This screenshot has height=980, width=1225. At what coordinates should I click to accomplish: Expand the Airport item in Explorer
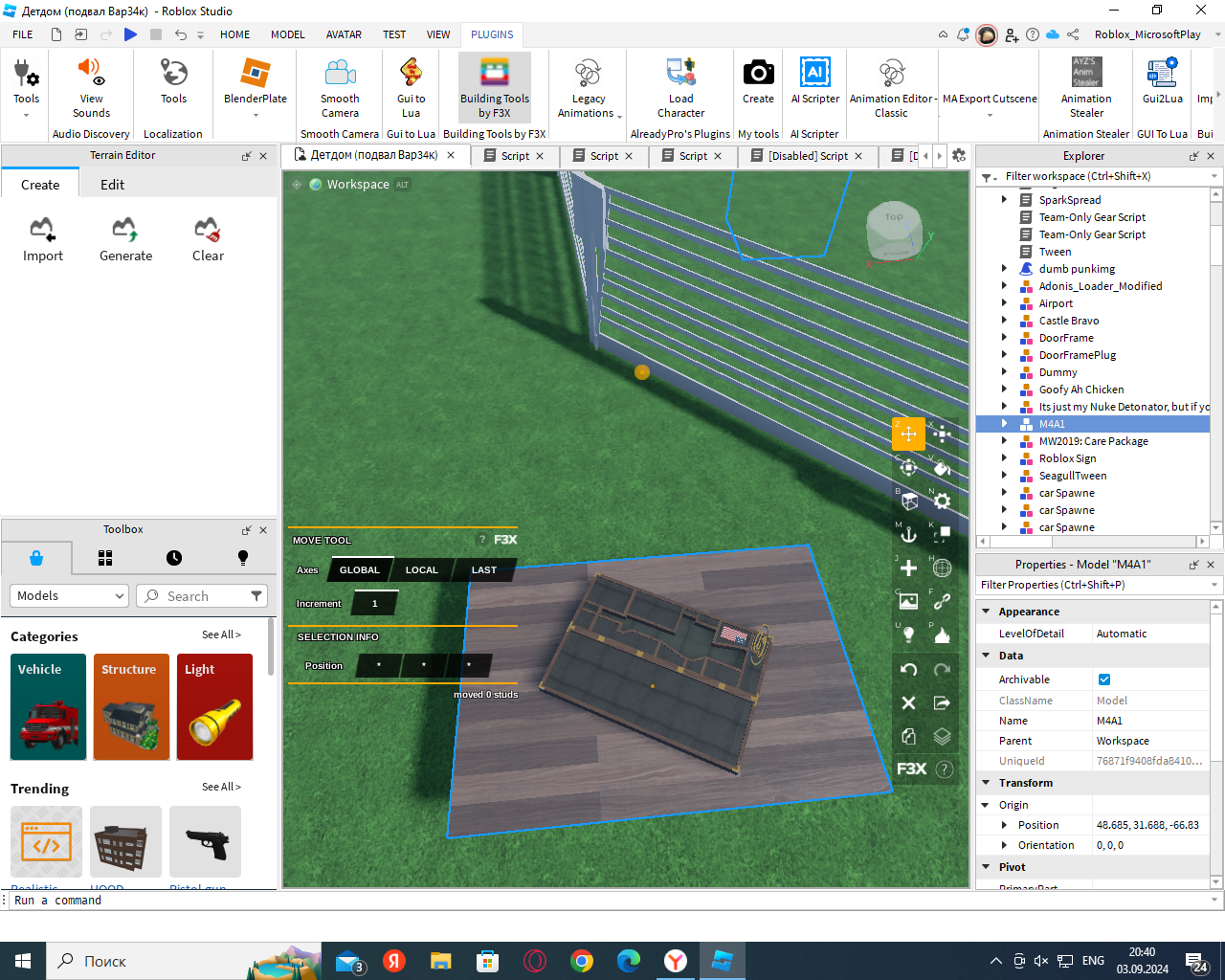pyautogui.click(x=1004, y=303)
